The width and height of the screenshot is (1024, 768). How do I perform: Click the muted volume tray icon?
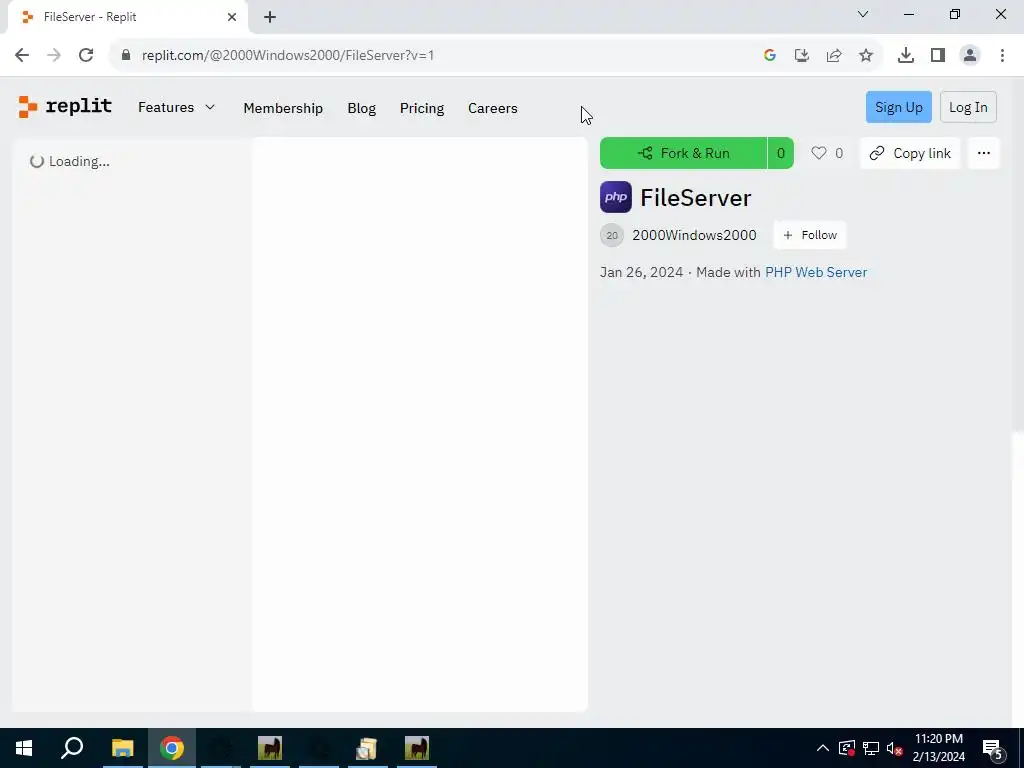[895, 748]
